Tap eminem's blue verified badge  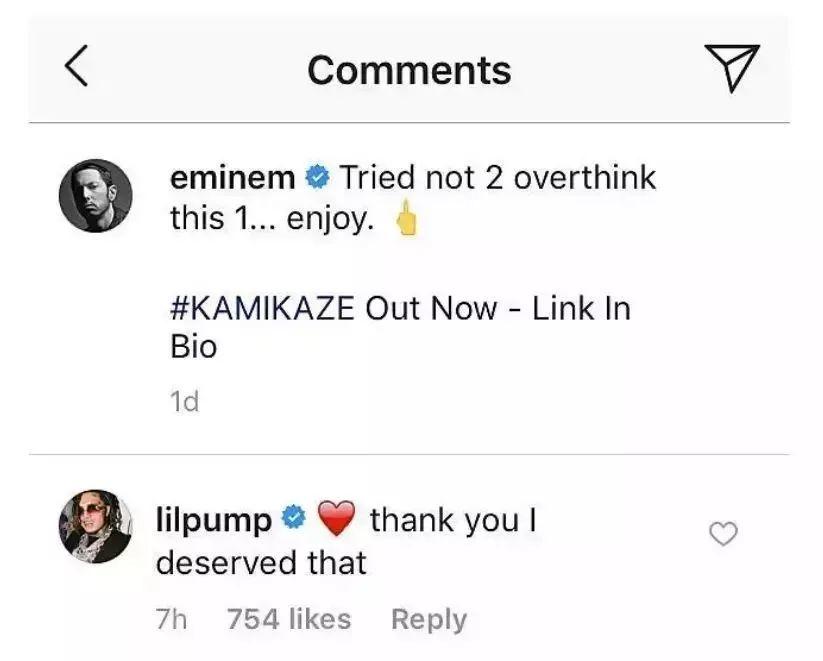[x=317, y=179]
